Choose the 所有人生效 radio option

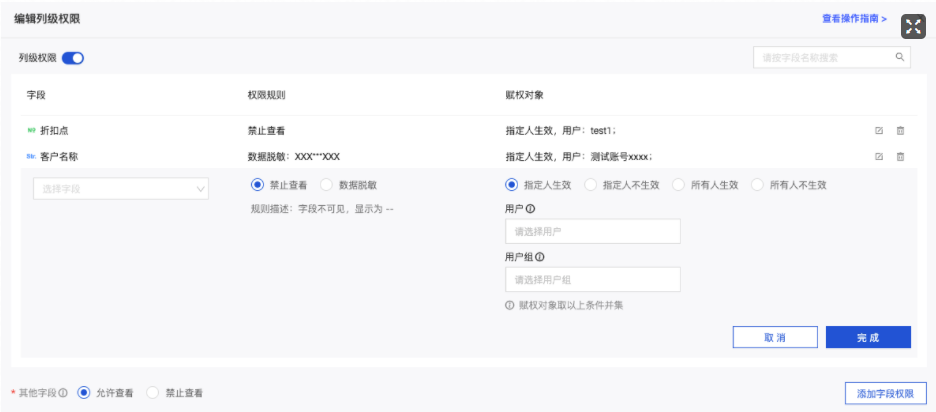point(678,185)
